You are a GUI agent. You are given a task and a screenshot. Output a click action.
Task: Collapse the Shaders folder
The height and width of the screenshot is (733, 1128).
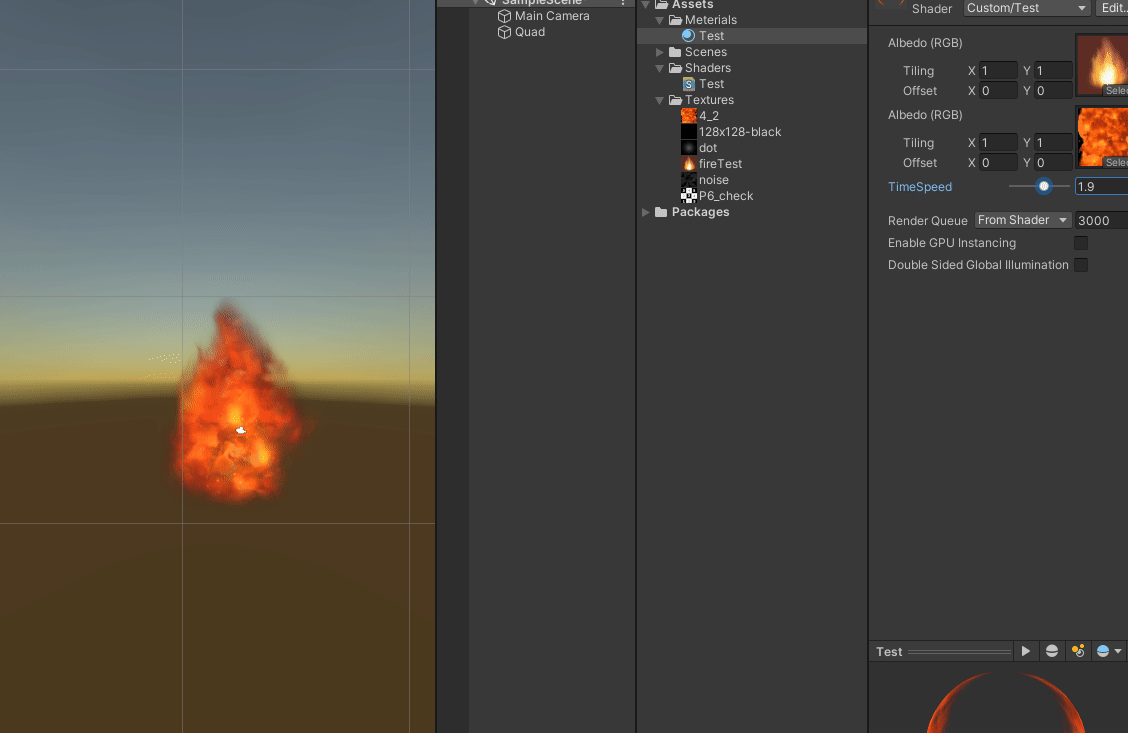tap(660, 68)
